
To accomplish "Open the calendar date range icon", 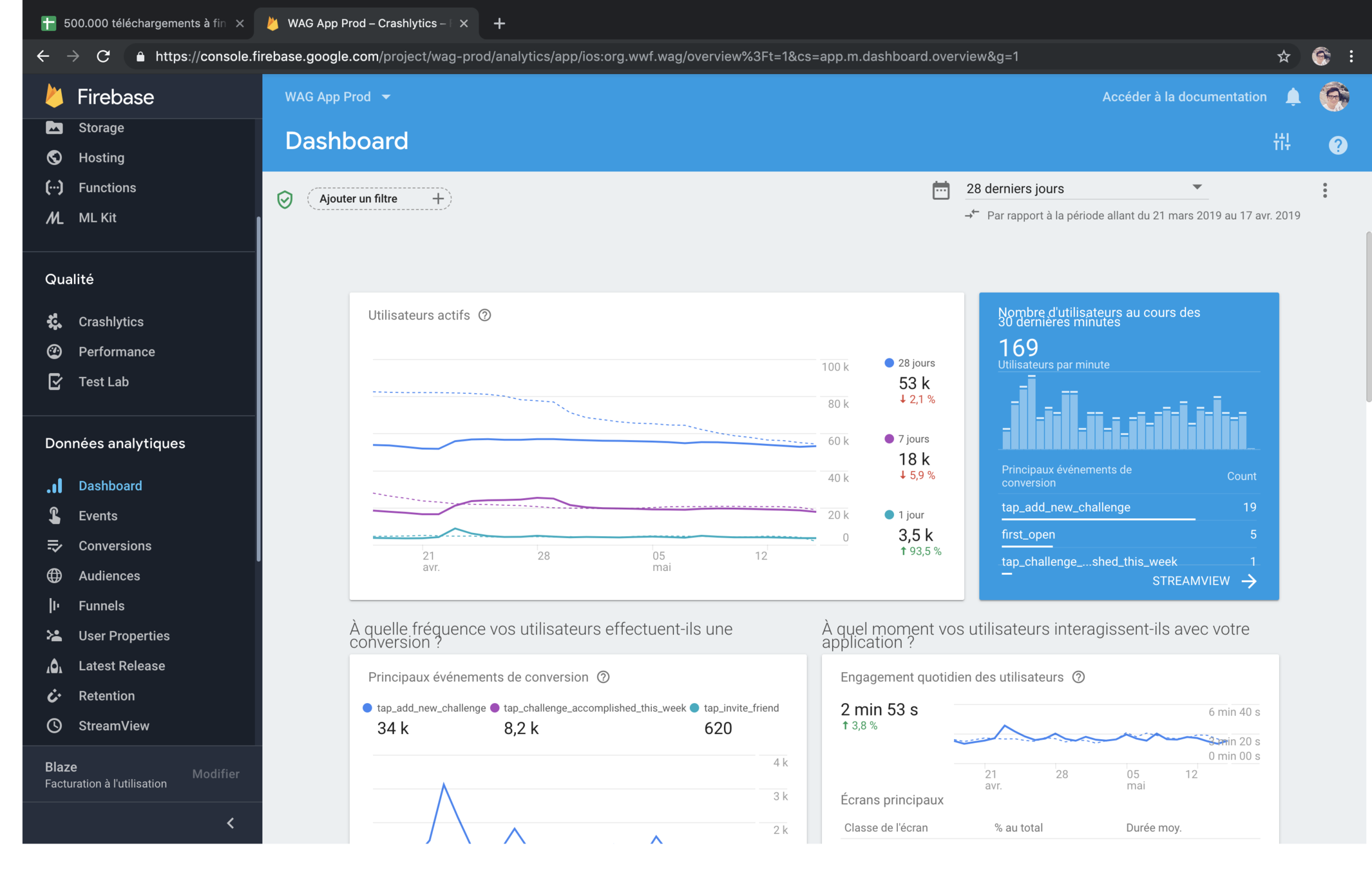I will coord(940,189).
